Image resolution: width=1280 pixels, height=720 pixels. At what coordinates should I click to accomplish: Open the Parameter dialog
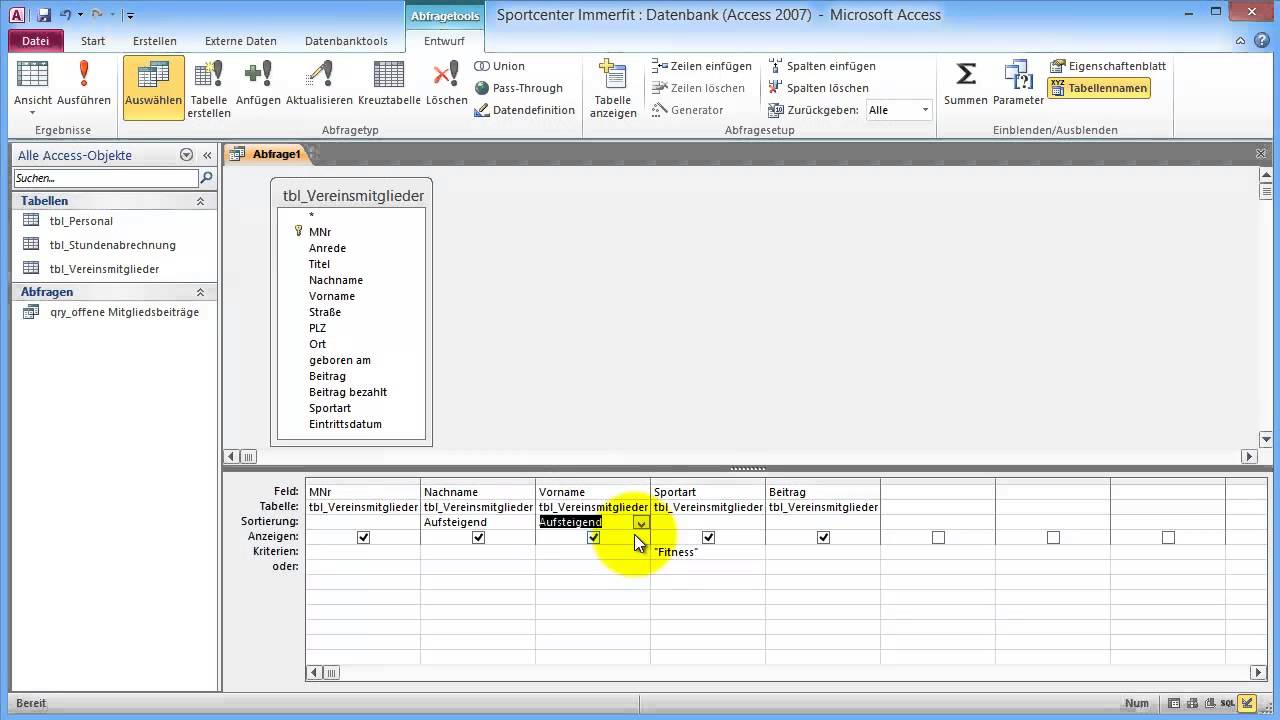click(x=1018, y=84)
